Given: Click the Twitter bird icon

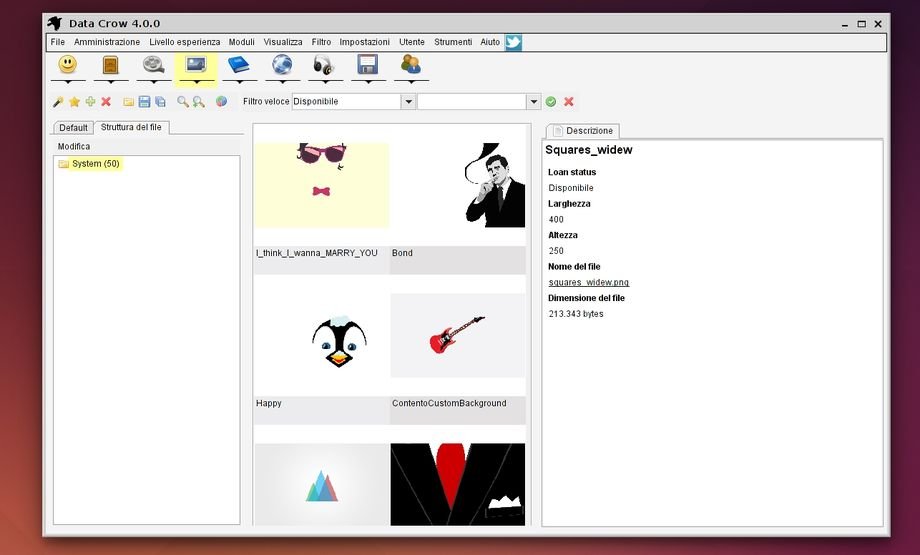Looking at the screenshot, I should 513,42.
